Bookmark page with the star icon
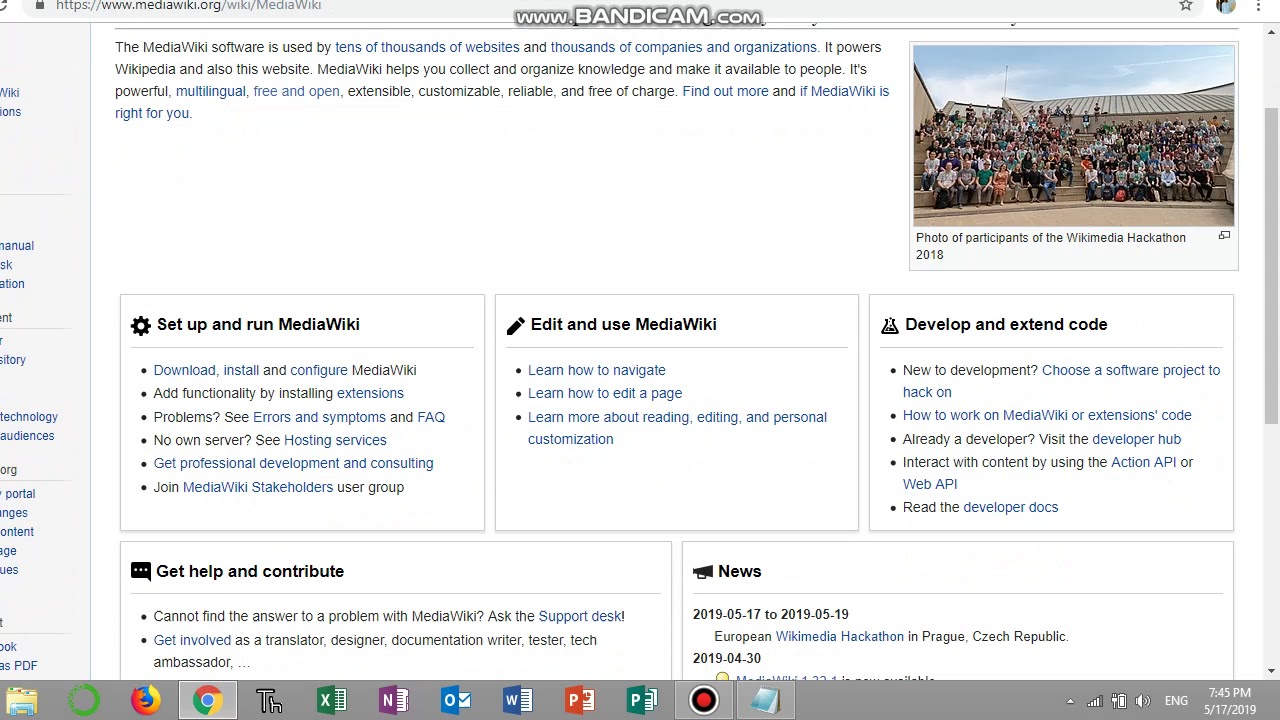The image size is (1280, 720). pos(1186,5)
